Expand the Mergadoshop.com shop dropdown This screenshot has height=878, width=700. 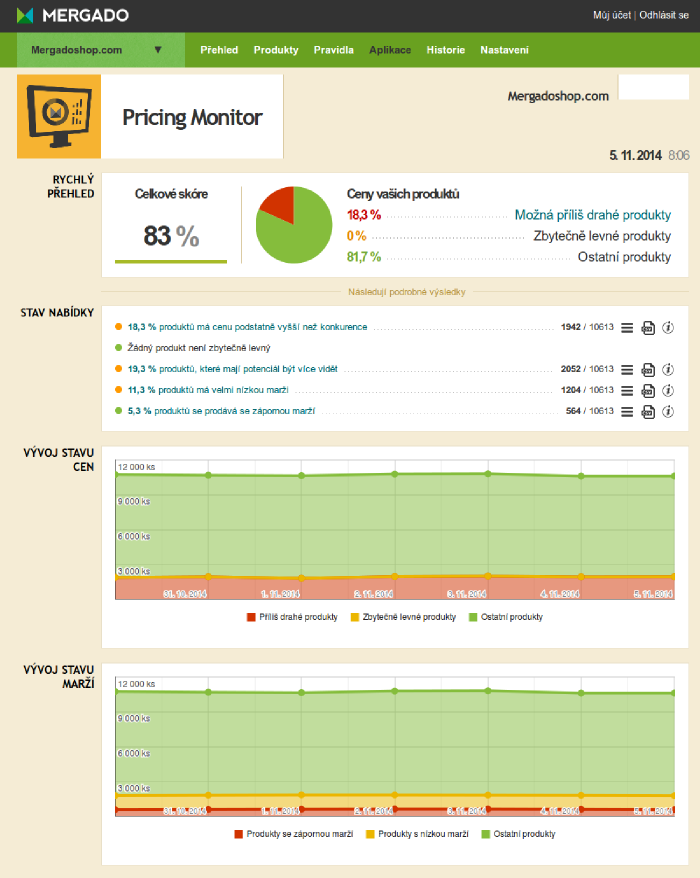(x=101, y=50)
